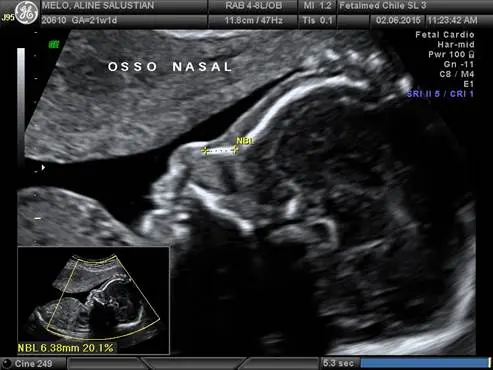This screenshot has width=493, height=370.
Task: Click the Fetal Cardio preset label
Action: coord(445,35)
